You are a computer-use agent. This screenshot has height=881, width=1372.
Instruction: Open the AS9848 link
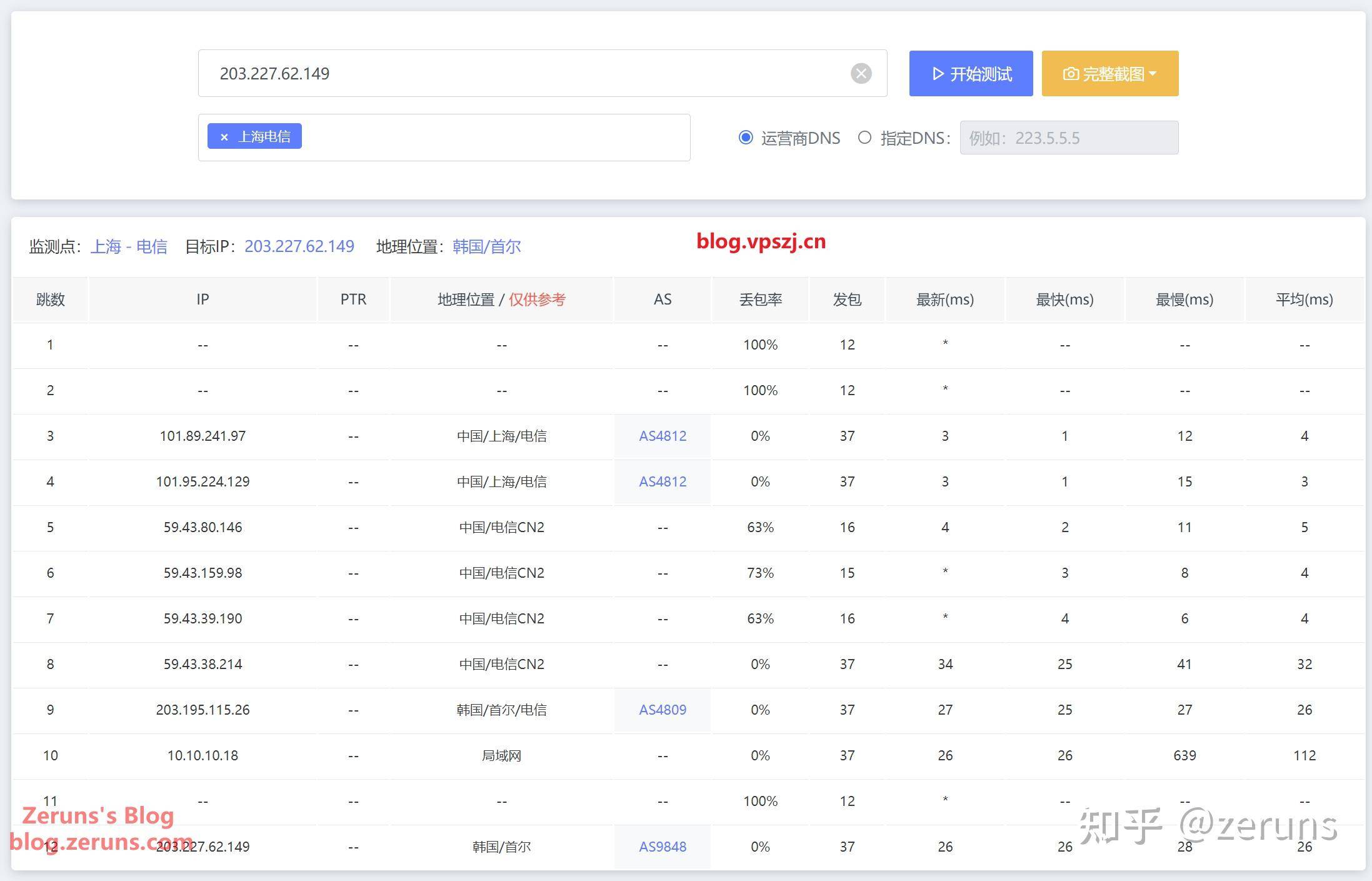tap(663, 847)
